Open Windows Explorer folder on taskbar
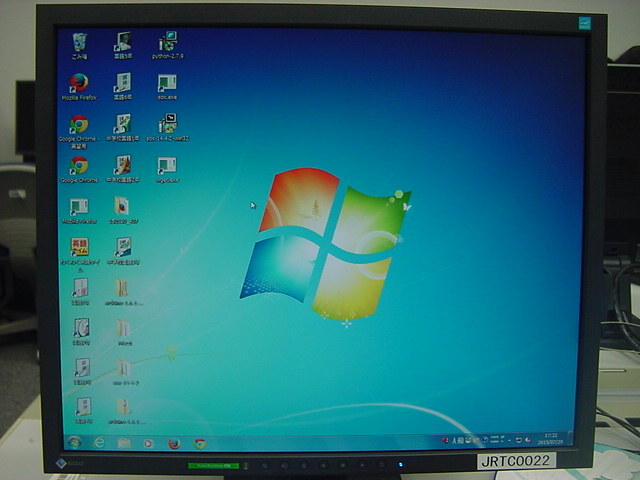Screen dimensions: 640x480 (x=124, y=443)
